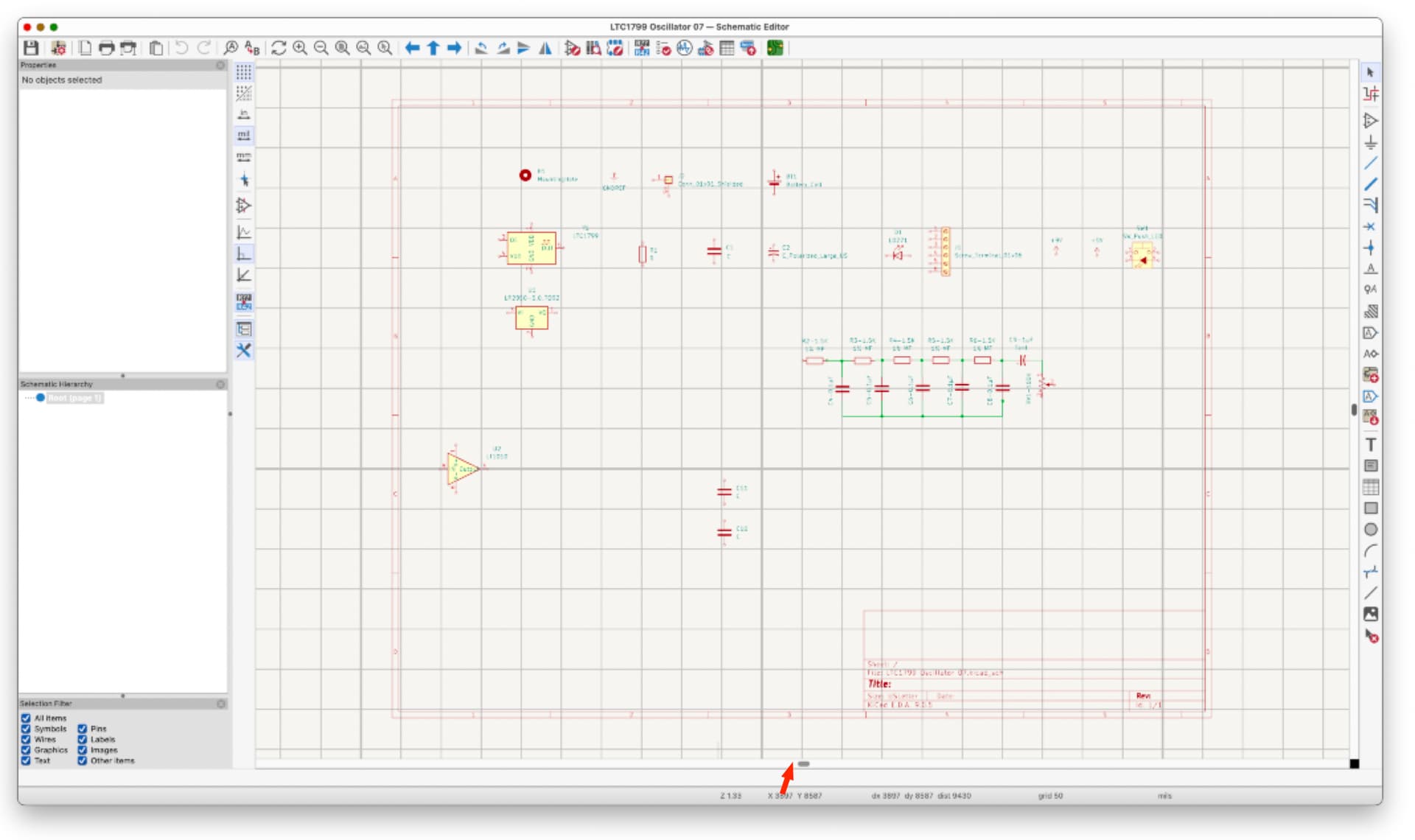
Task: Select the Add power symbol tool
Action: 1370,142
